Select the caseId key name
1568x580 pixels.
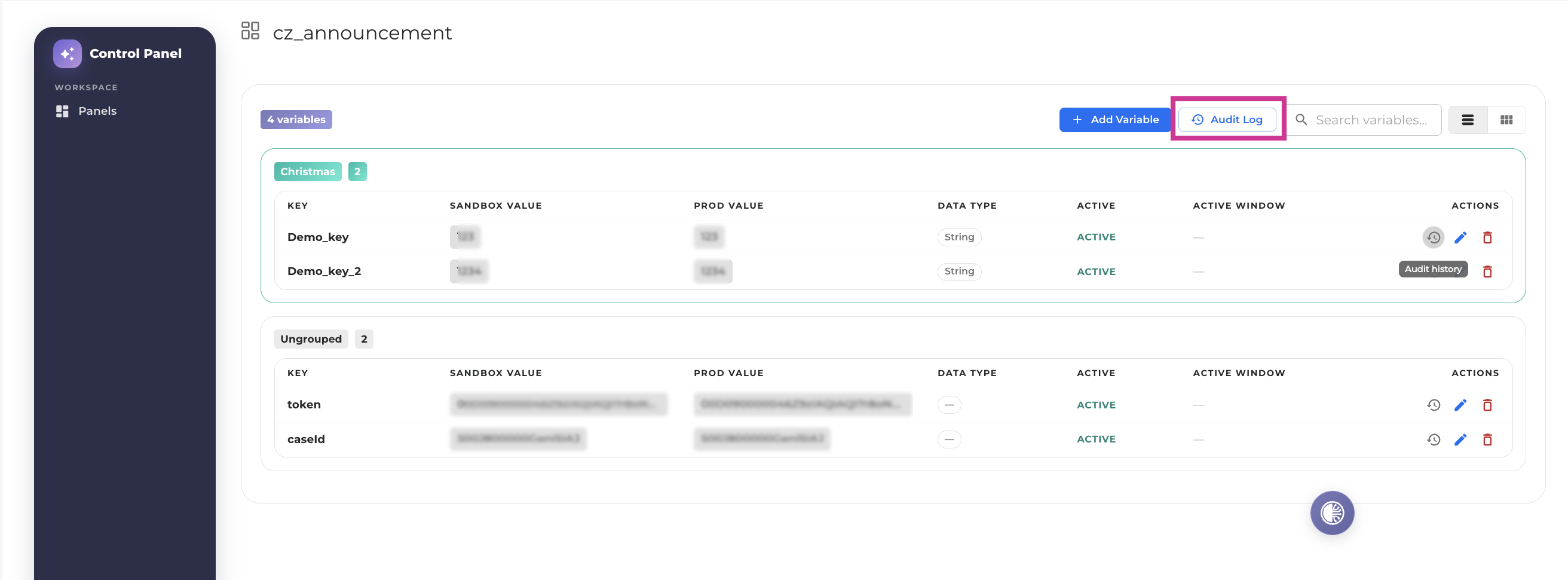[x=305, y=439]
